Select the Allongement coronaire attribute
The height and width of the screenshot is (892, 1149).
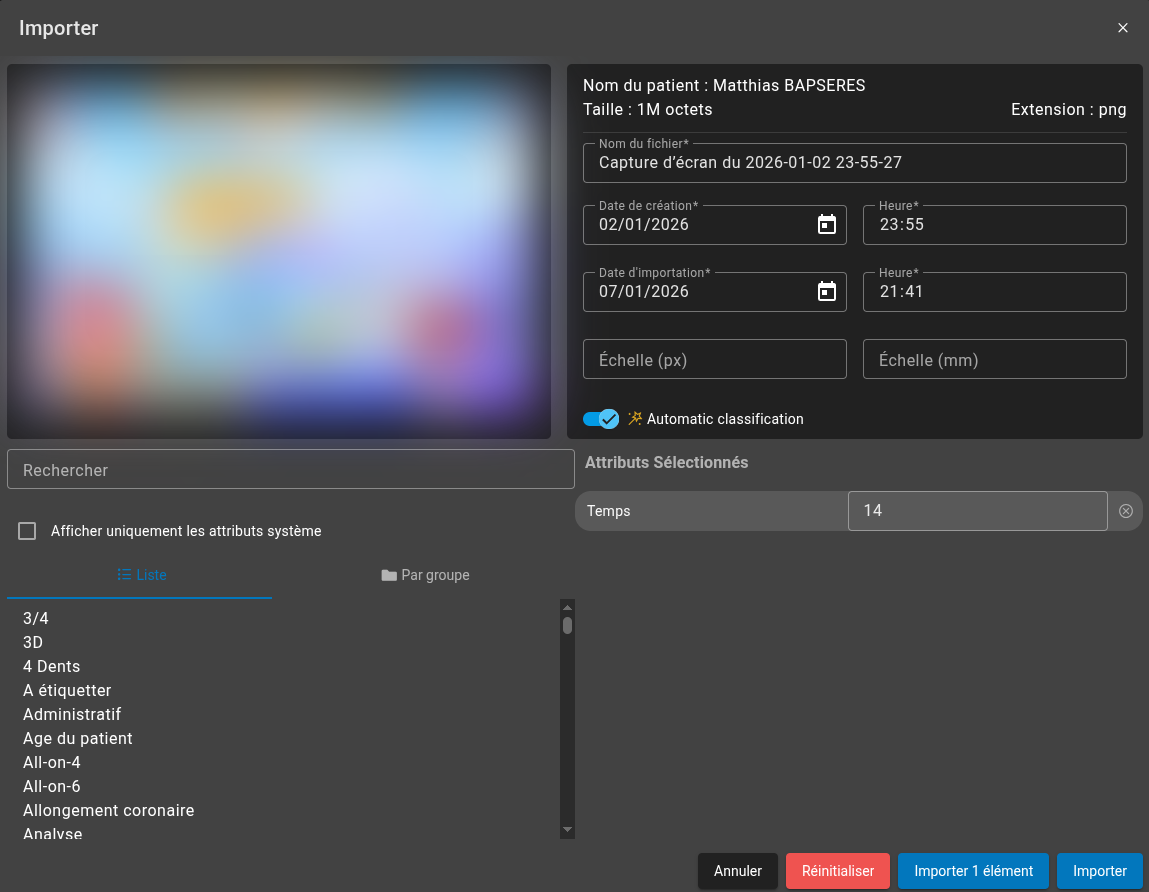pyautogui.click(x=108, y=811)
